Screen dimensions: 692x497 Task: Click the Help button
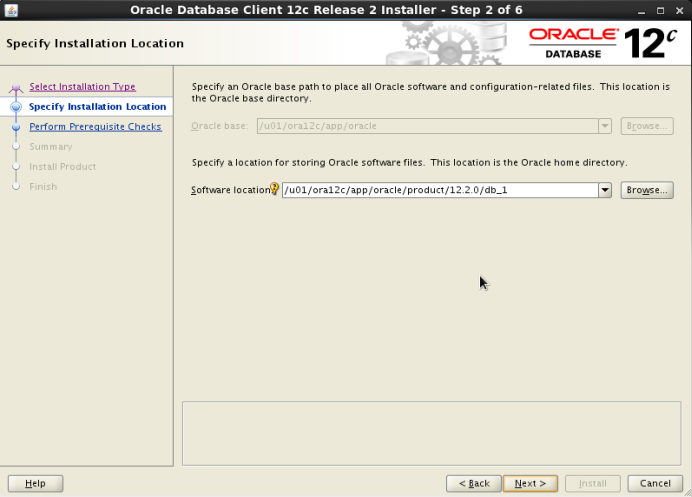coord(35,483)
